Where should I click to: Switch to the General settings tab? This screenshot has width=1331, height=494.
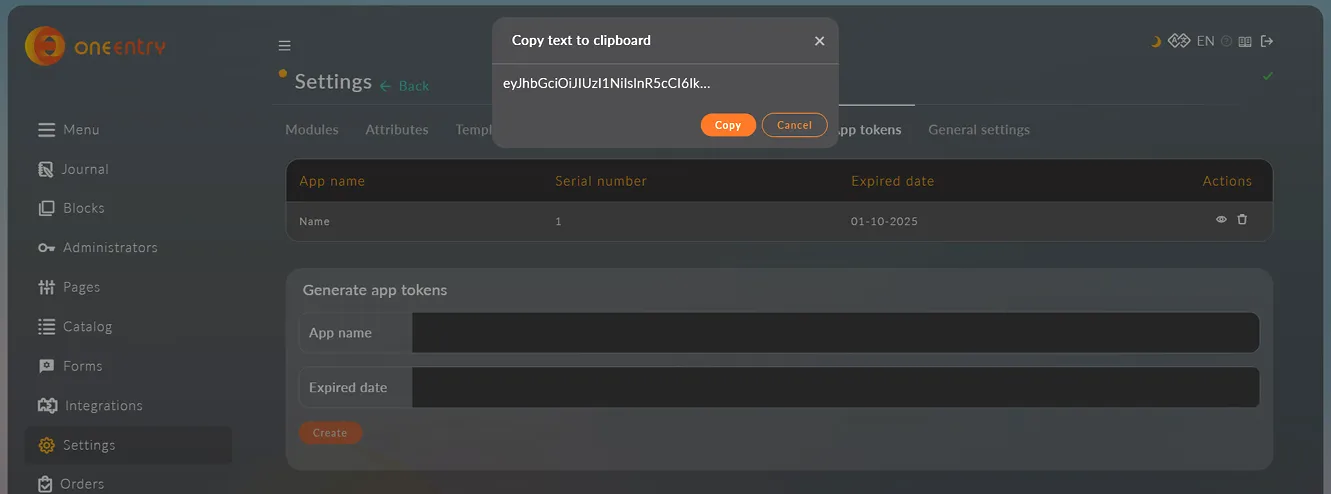[x=979, y=130]
